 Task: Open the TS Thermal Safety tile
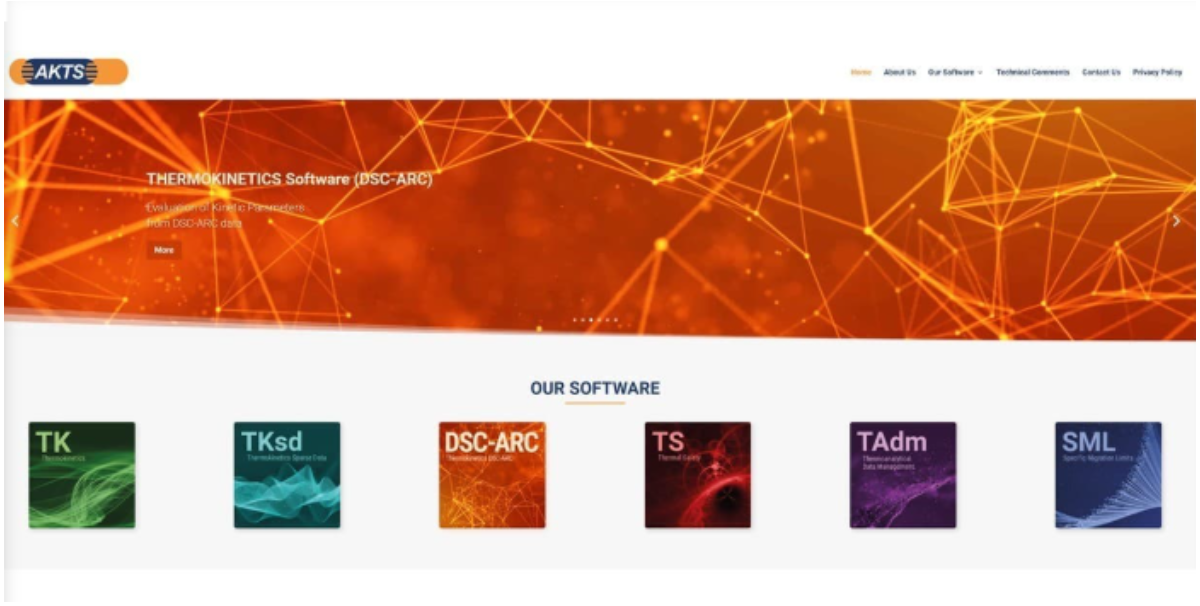(697, 475)
